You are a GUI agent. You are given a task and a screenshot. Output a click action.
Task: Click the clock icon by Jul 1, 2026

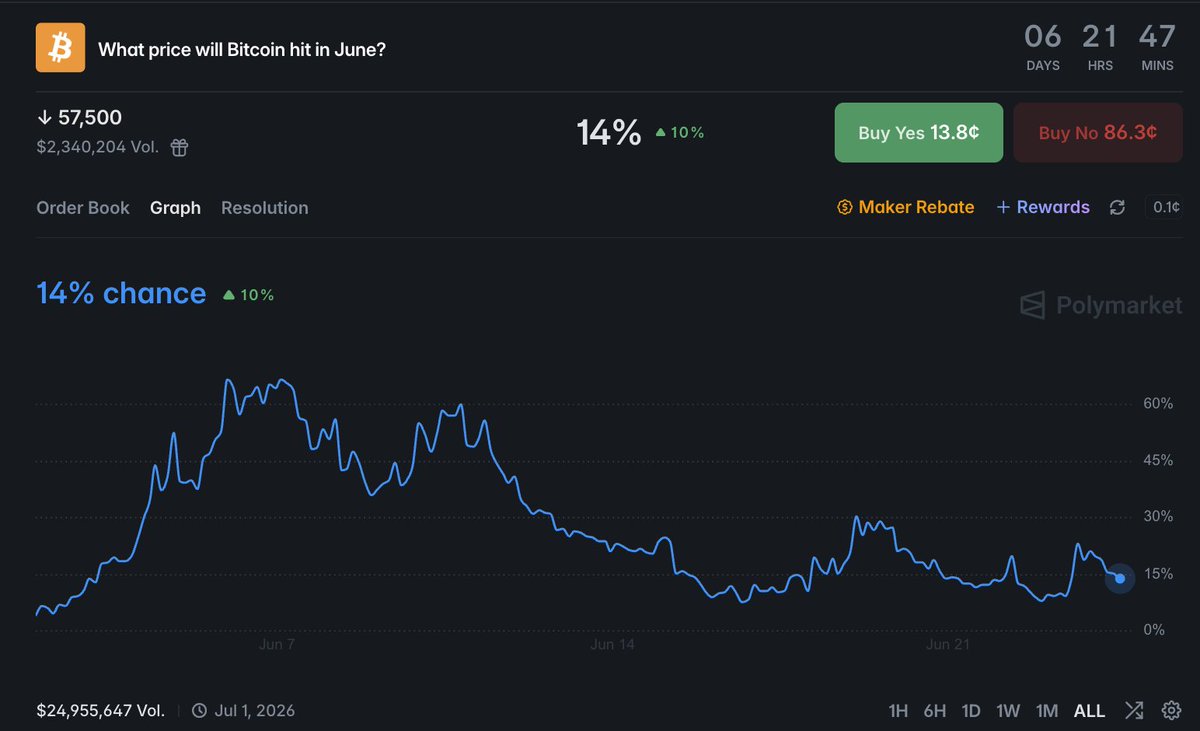(x=199, y=711)
